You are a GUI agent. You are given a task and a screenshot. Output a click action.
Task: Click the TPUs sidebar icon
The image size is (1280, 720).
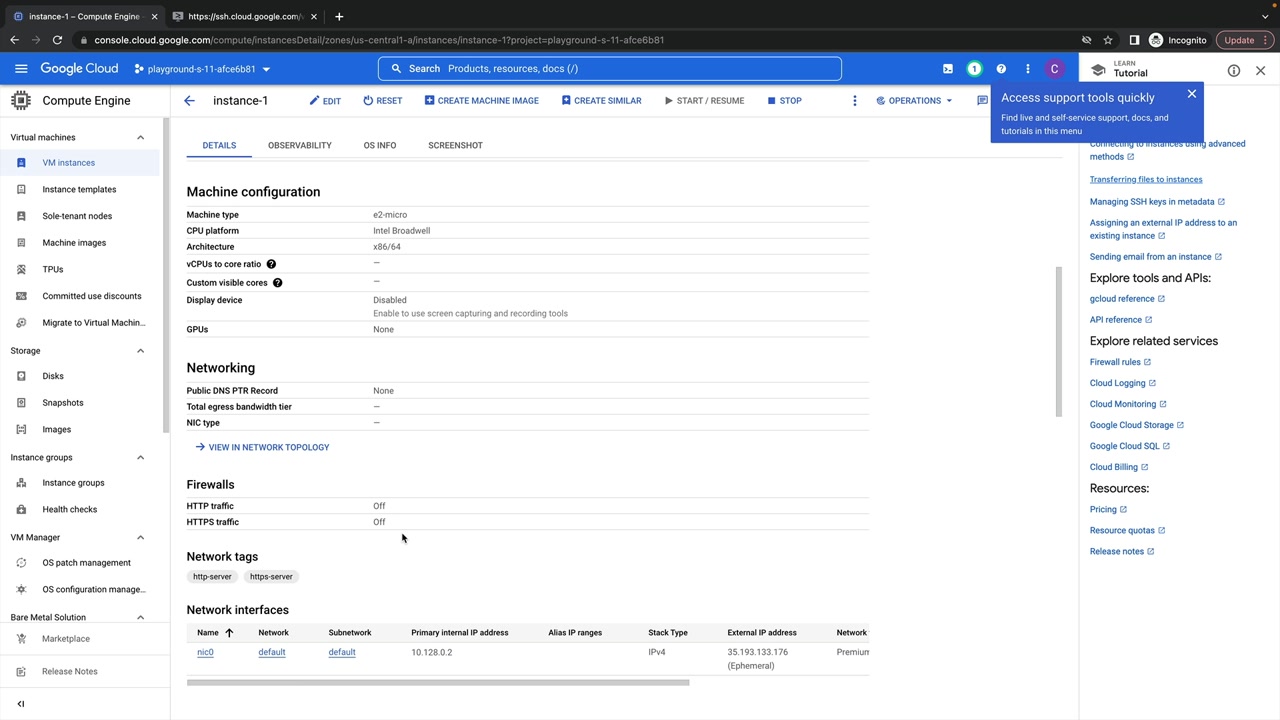[21, 270]
